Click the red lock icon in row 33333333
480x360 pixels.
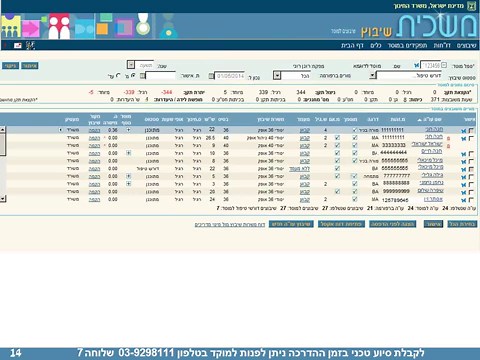point(449,146)
